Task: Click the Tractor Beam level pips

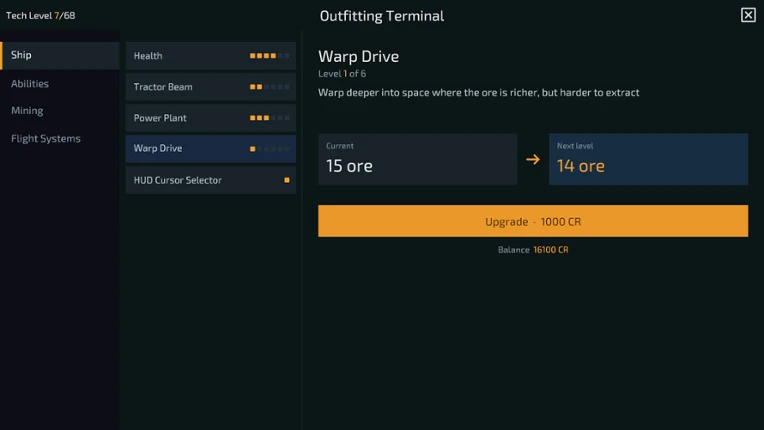Action: [269, 87]
